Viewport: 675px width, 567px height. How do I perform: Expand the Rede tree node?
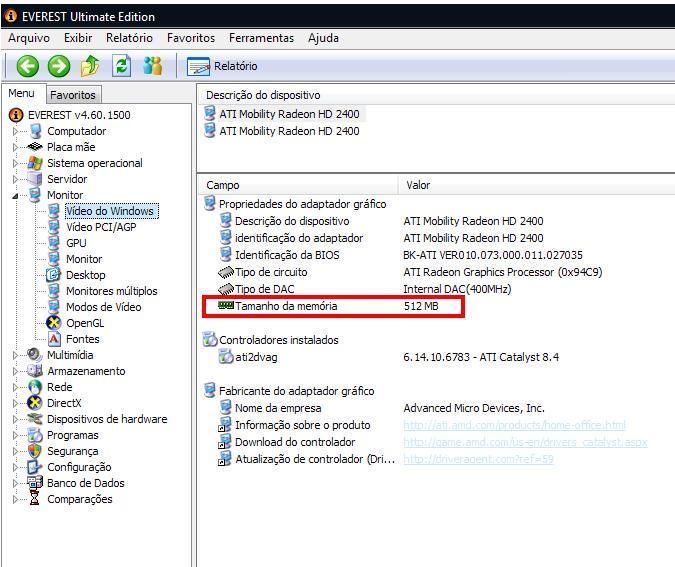pyautogui.click(x=15, y=387)
